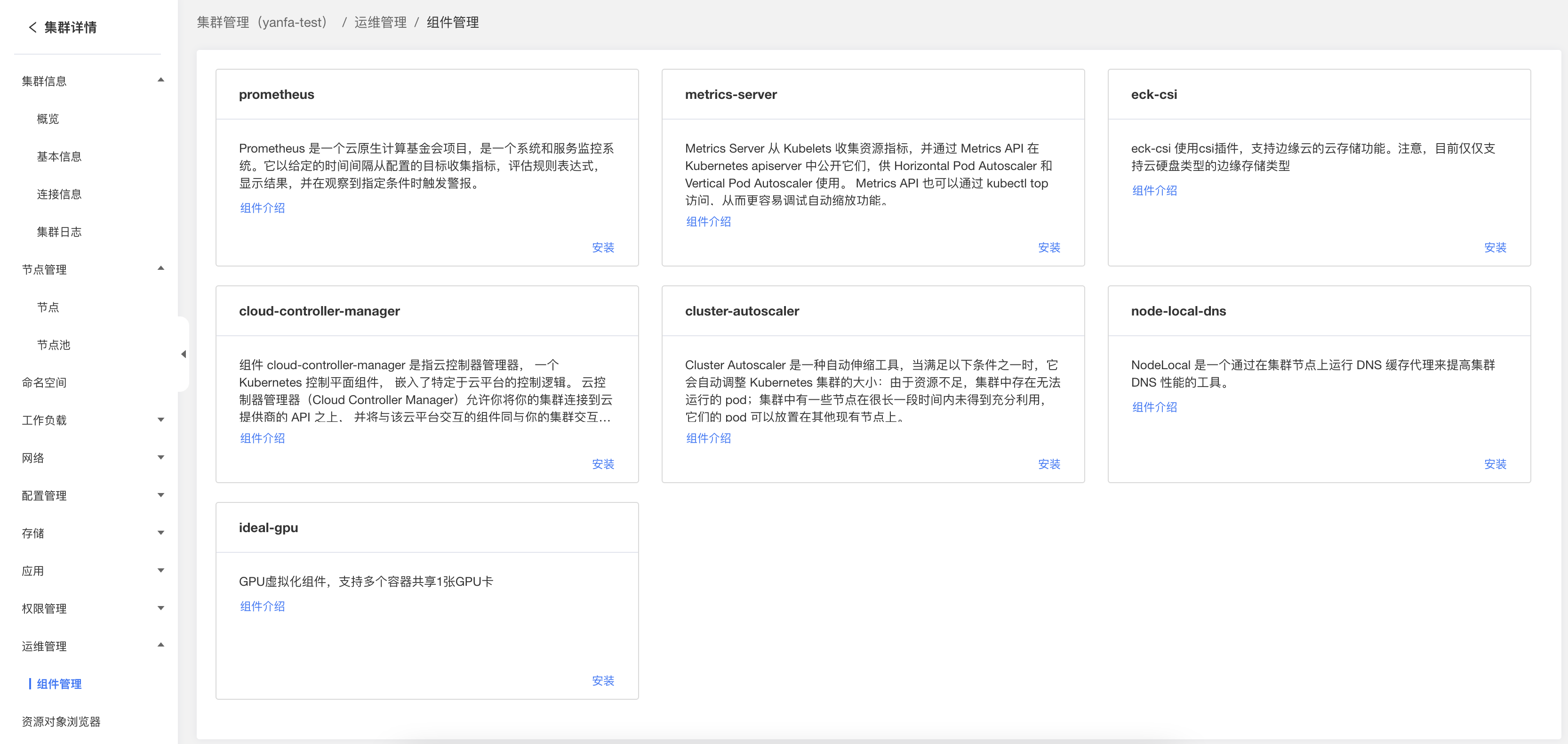The height and width of the screenshot is (744, 1568).
Task: Open the 命名空间 sidebar item
Action: pyautogui.click(x=44, y=382)
